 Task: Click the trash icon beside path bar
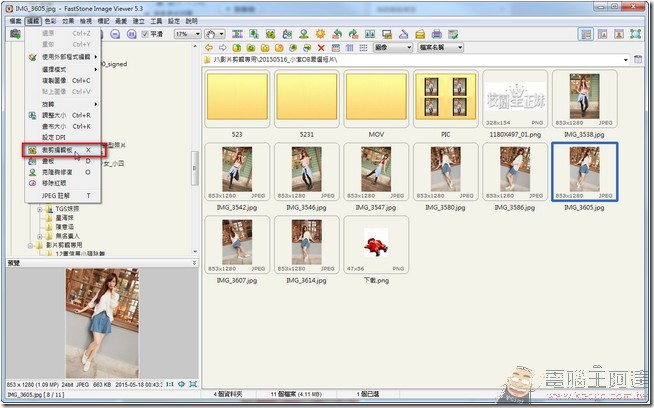[638, 59]
